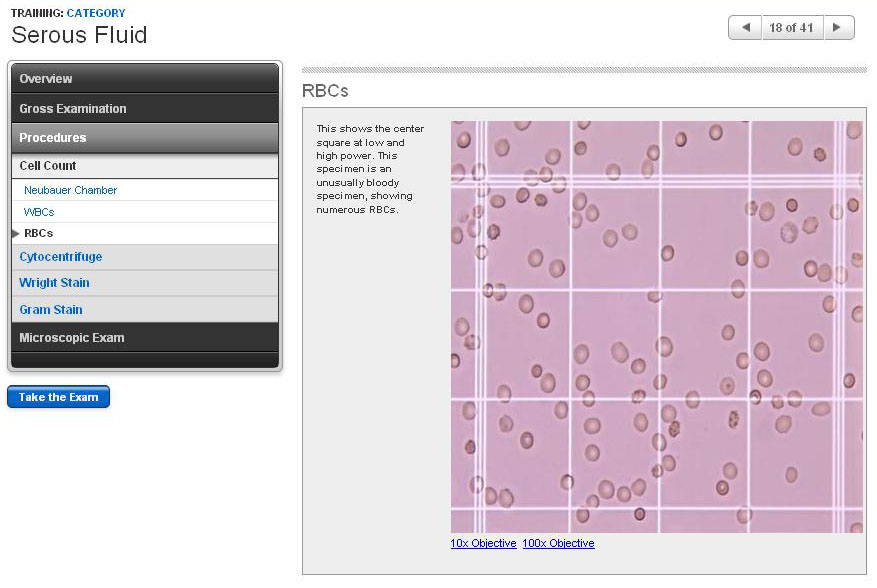Open the CATEGORY training link
877x588 pixels.
coord(96,13)
